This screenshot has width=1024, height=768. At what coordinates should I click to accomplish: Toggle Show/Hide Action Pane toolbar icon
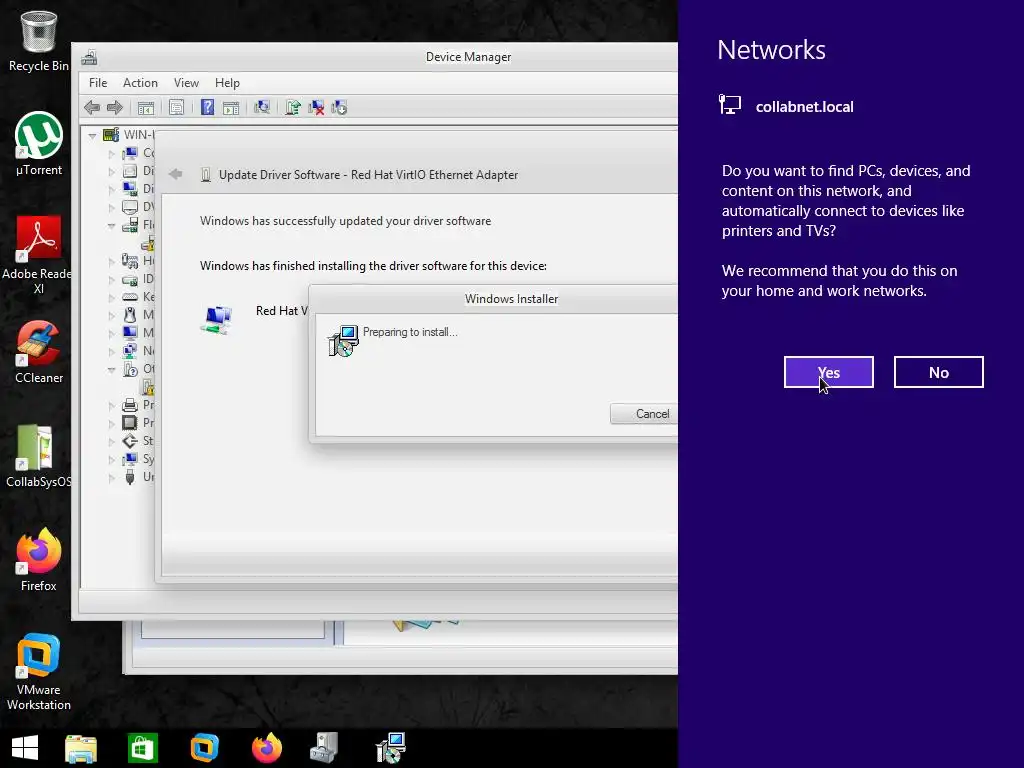point(231,108)
